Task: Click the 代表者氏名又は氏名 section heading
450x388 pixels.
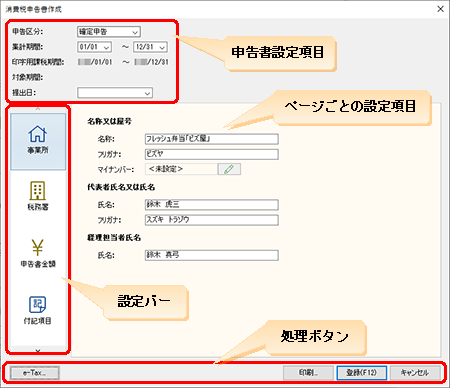Action: pos(121,187)
